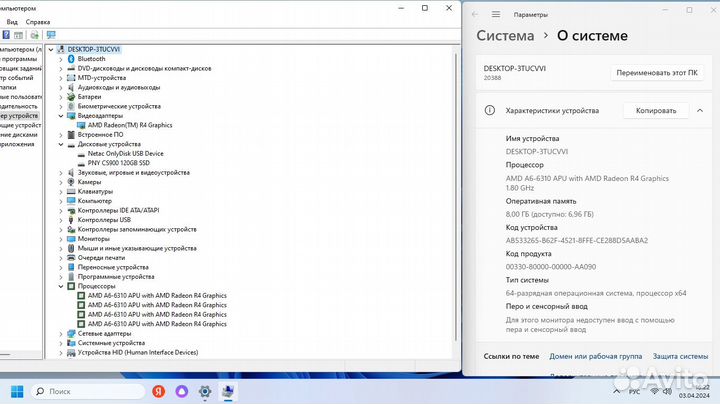Viewport: 720px width, 404px height.
Task: Click Переименовать этот ПК button
Action: click(657, 73)
